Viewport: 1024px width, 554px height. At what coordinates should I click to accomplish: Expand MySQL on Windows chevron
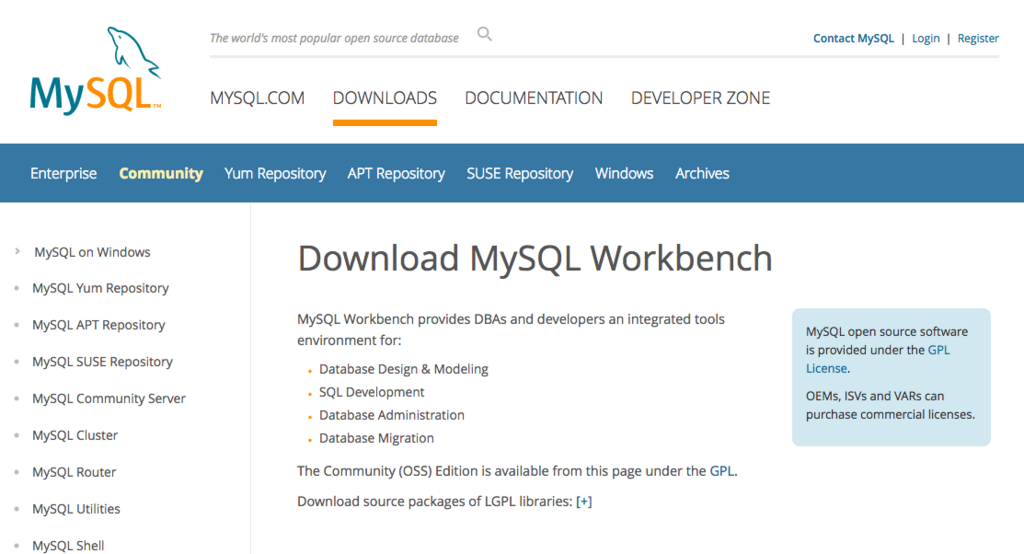[x=18, y=251]
